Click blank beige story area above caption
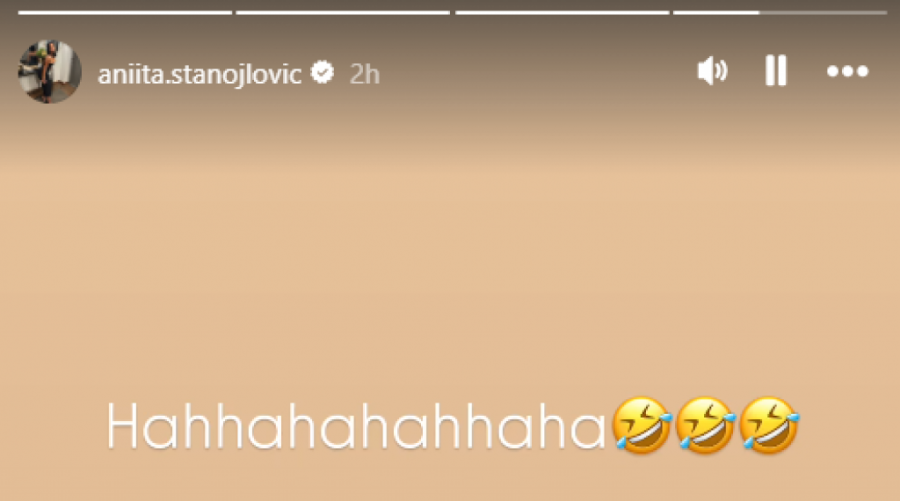 (450, 250)
